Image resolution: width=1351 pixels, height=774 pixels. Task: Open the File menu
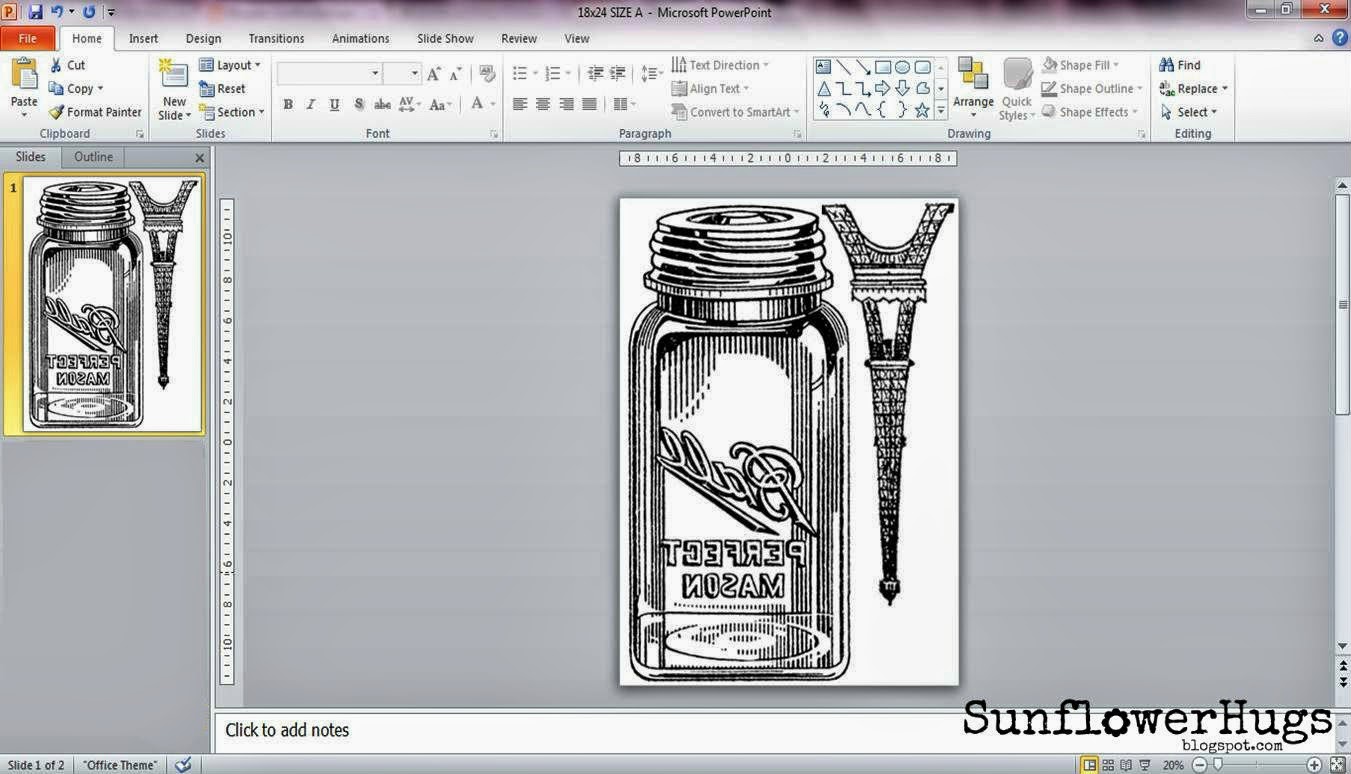click(x=28, y=37)
